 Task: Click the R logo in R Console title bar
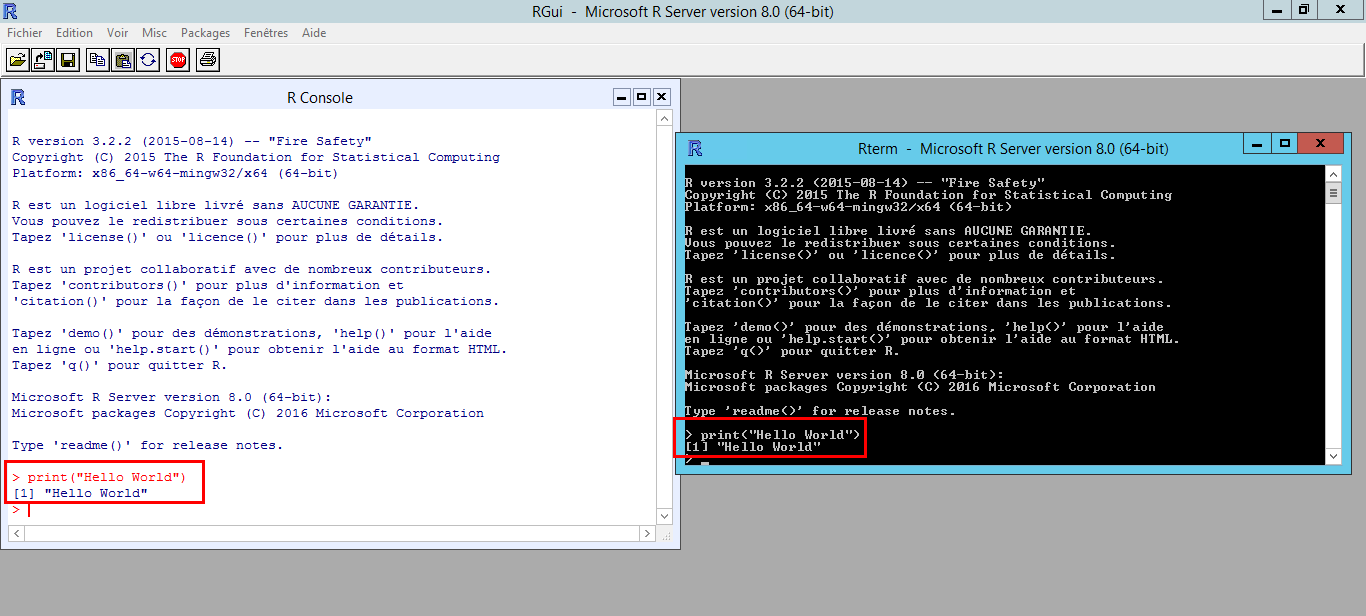(18, 97)
